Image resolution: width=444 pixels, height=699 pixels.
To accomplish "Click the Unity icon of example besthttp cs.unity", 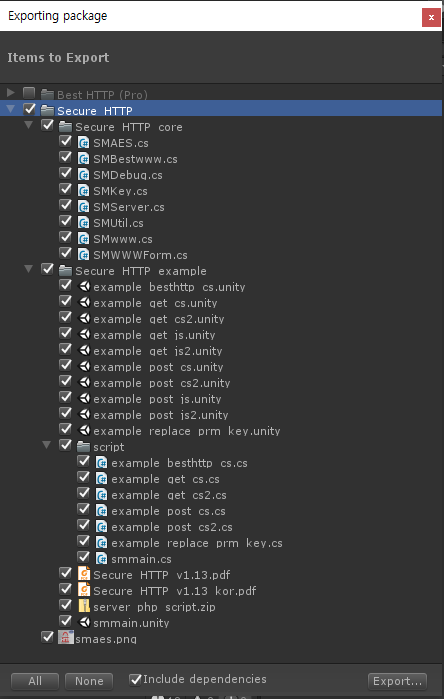I will (x=84, y=287).
